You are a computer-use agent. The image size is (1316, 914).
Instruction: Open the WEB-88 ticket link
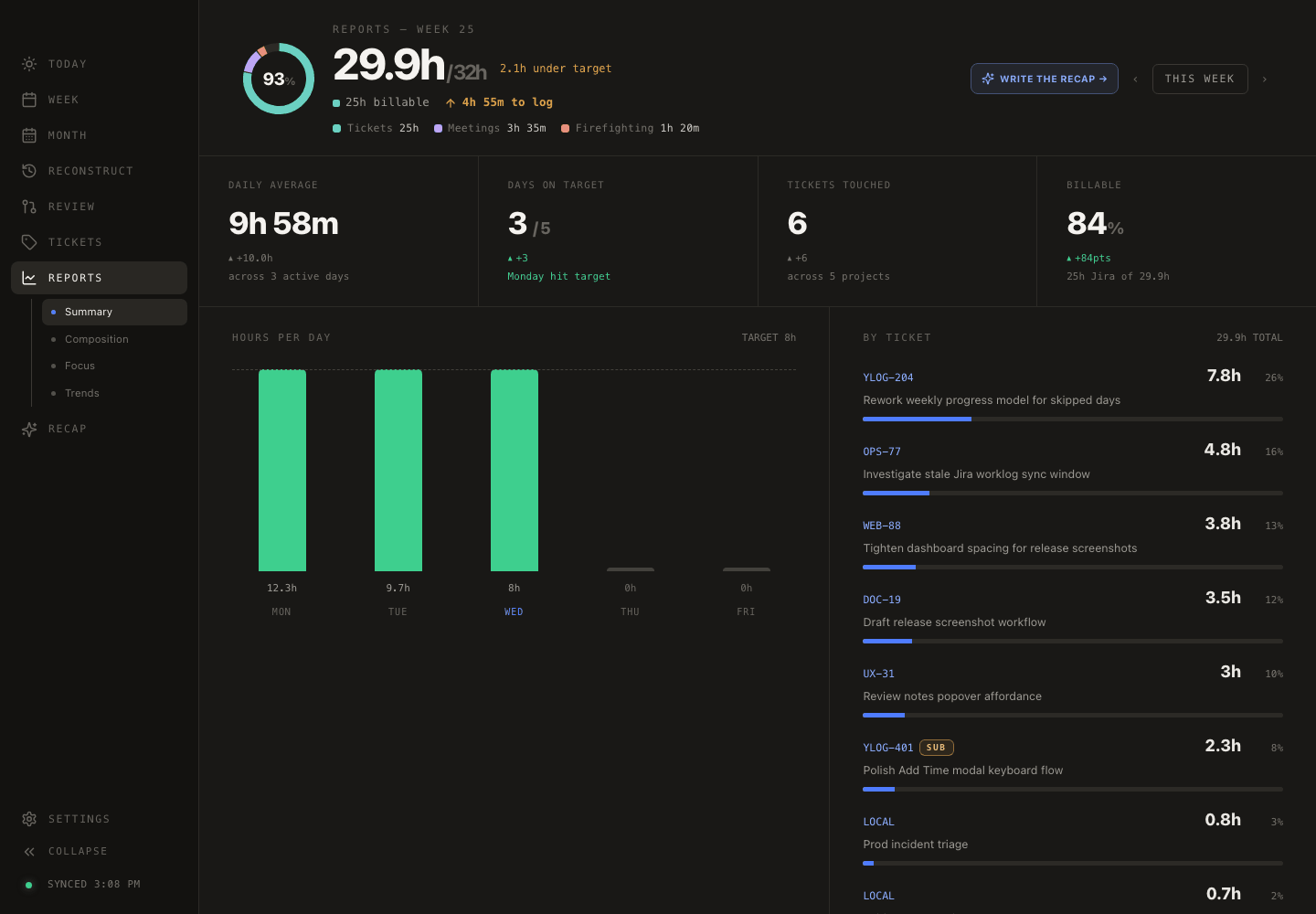(882, 526)
